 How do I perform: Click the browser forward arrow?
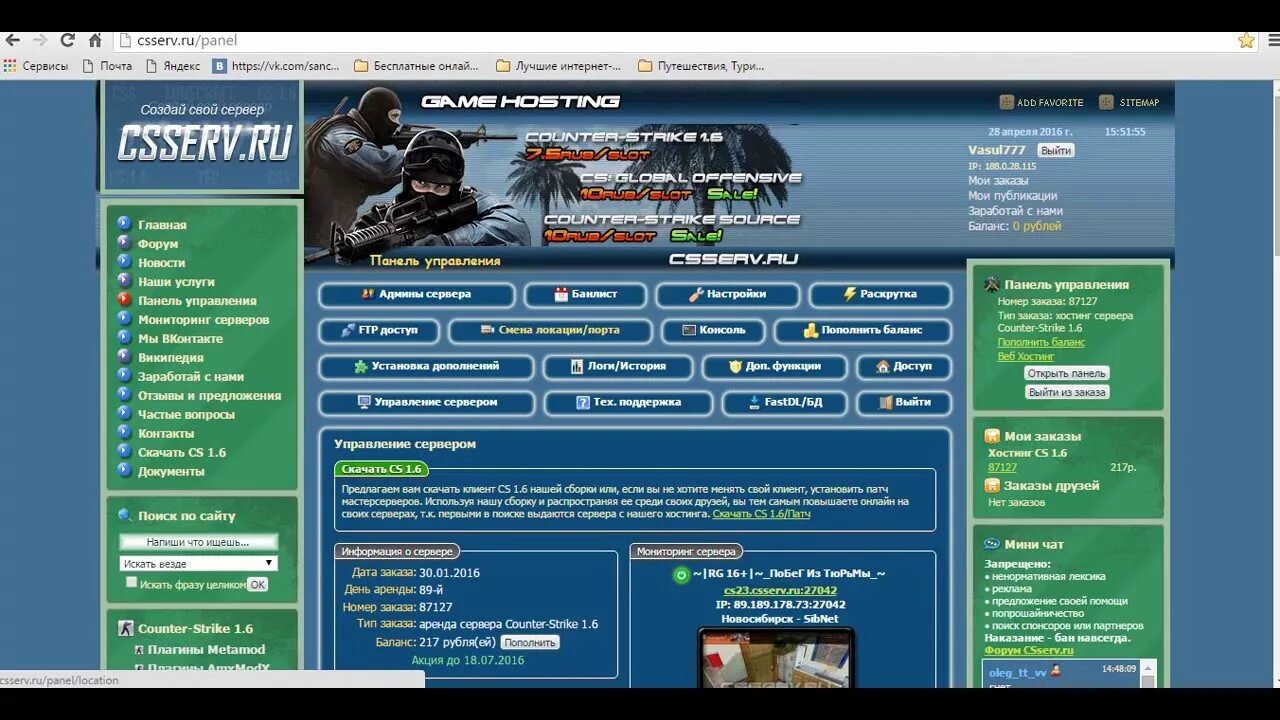pyautogui.click(x=40, y=41)
